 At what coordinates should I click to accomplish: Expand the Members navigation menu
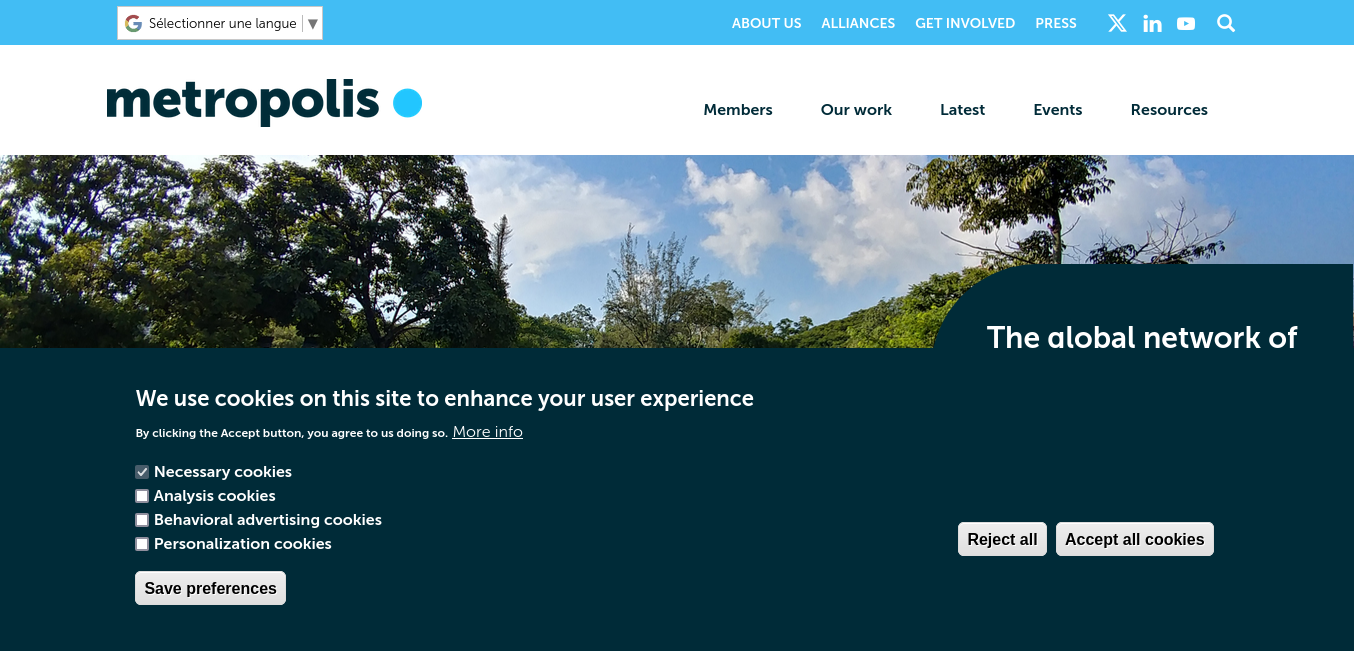[738, 110]
